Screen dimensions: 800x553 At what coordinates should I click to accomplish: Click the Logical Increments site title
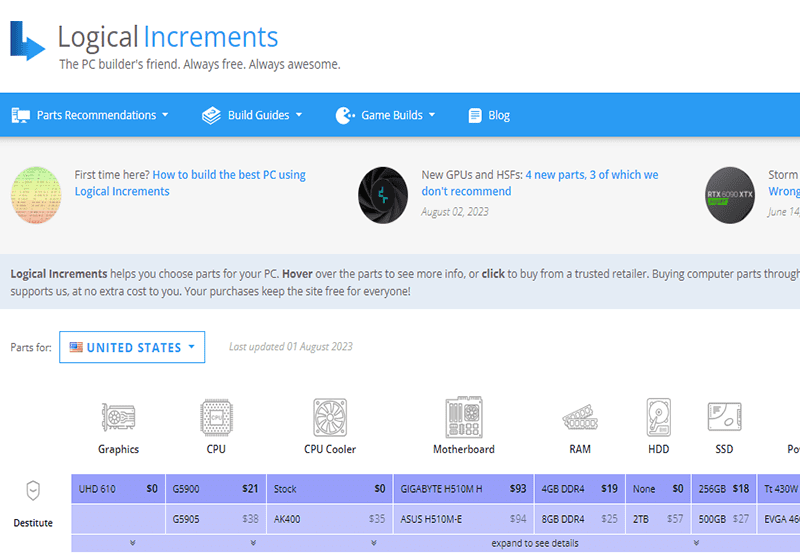tap(168, 37)
